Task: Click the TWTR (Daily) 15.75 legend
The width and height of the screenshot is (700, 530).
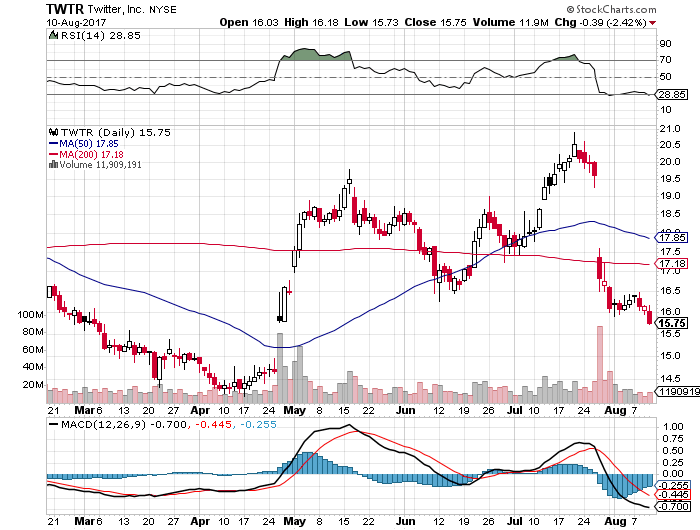Action: [x=116, y=133]
